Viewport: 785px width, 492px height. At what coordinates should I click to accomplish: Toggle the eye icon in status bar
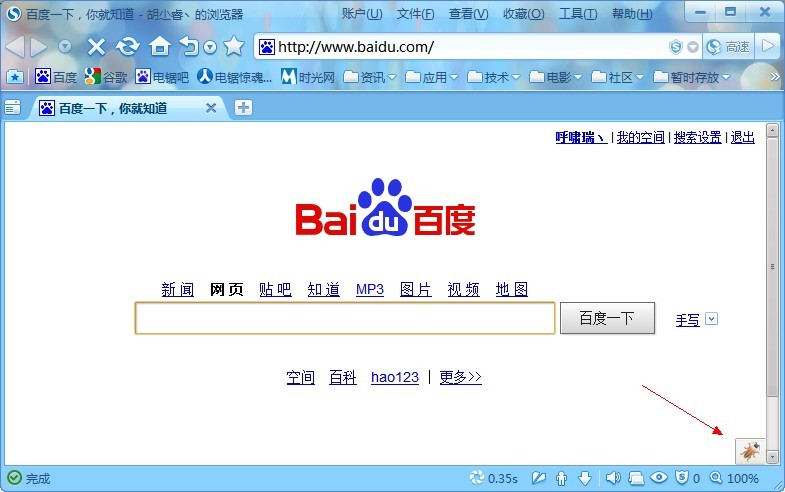(x=659, y=479)
